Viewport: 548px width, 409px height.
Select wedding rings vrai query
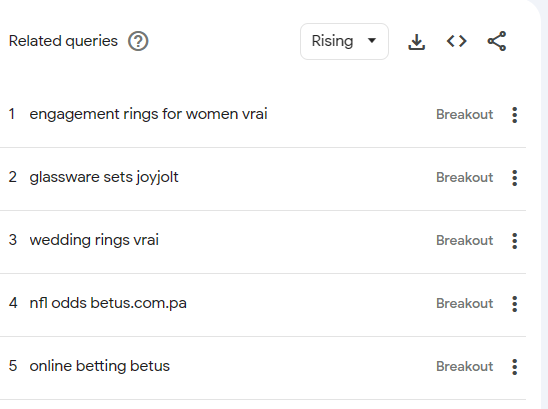click(94, 240)
